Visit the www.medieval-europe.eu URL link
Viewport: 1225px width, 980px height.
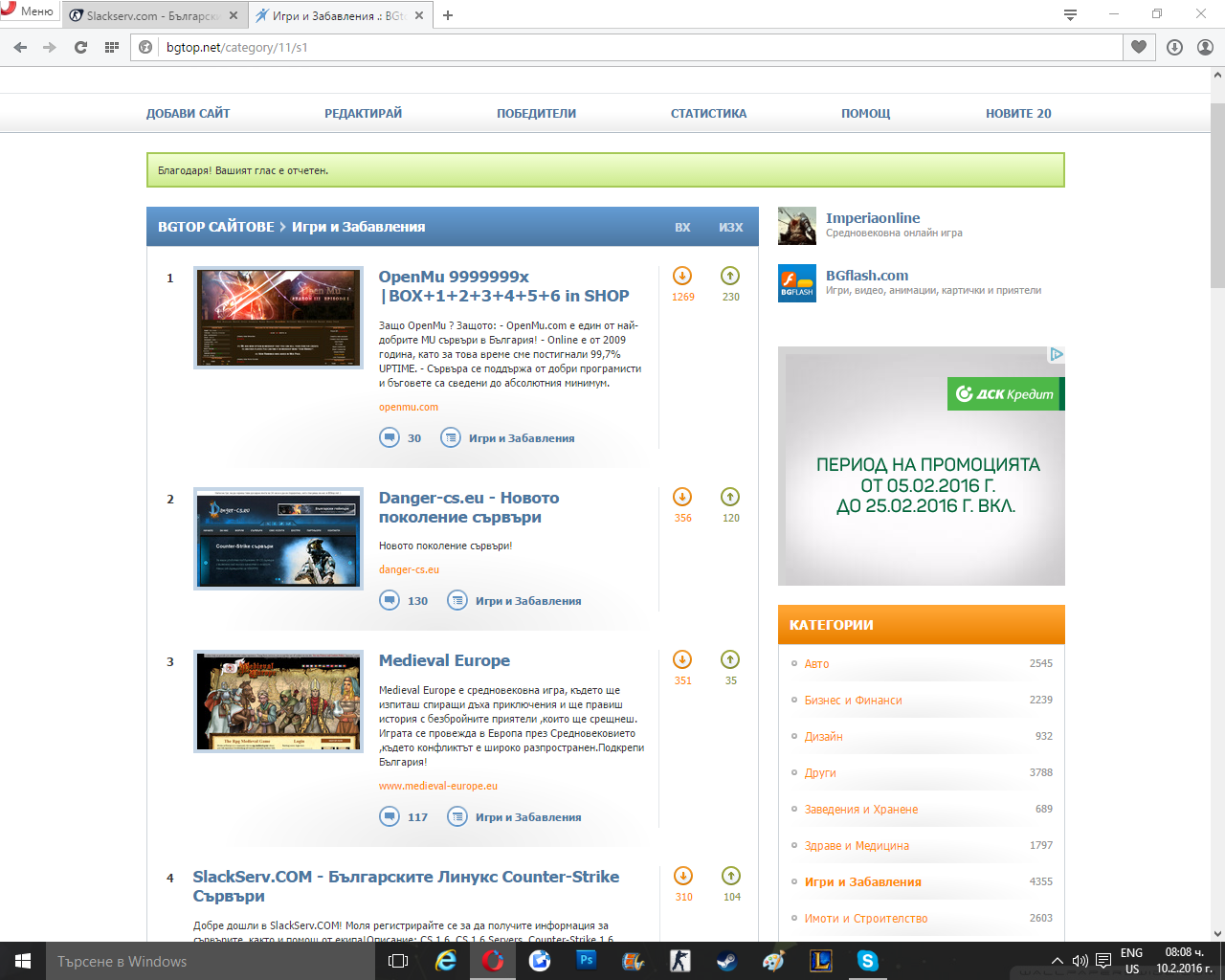tap(438, 786)
